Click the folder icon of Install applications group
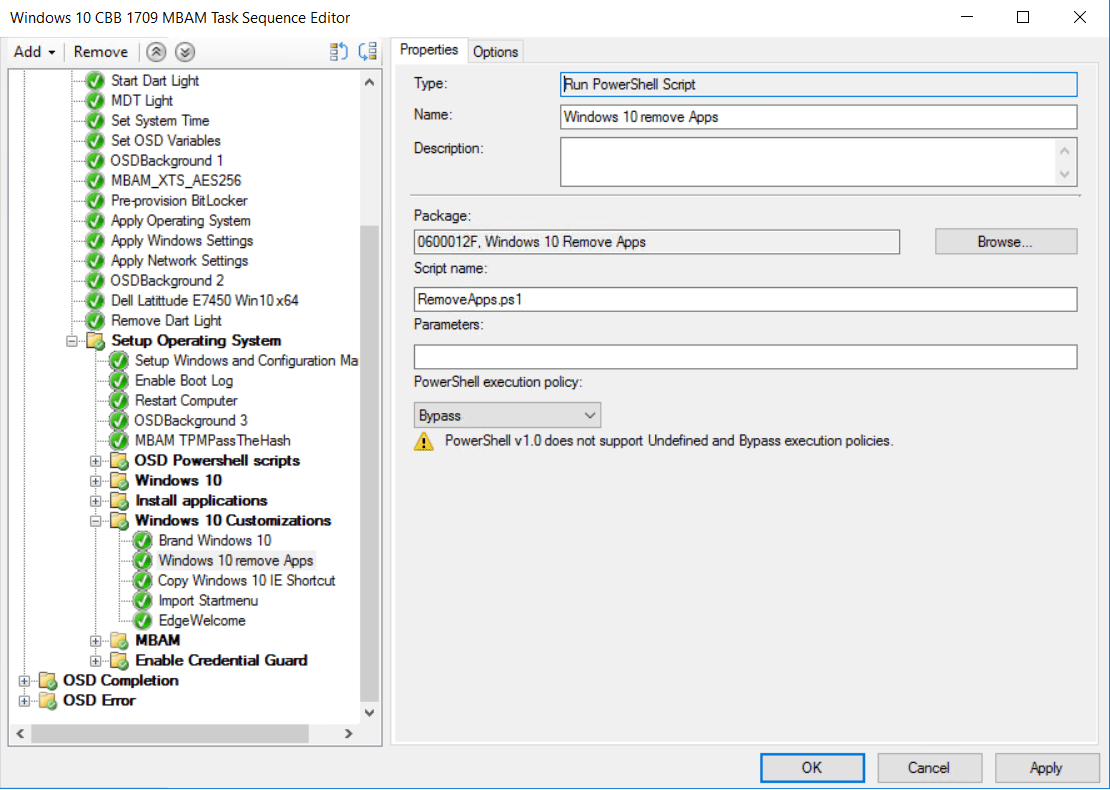This screenshot has width=1110, height=790. 119,500
